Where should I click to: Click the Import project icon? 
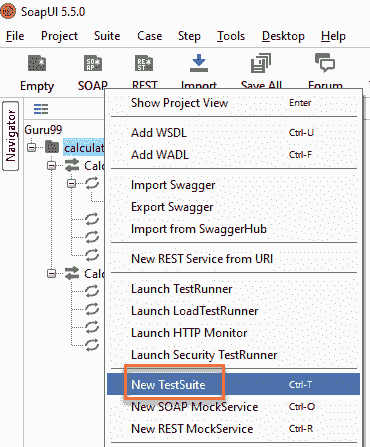pyautogui.click(x=199, y=63)
